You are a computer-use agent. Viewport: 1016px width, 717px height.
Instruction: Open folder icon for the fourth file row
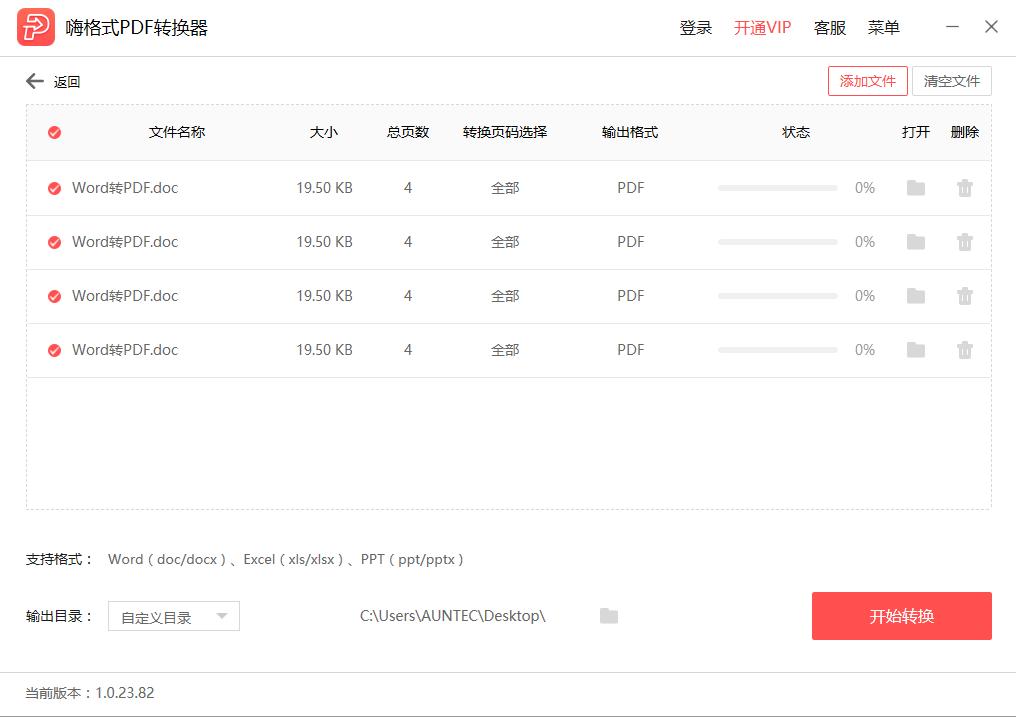(x=915, y=349)
